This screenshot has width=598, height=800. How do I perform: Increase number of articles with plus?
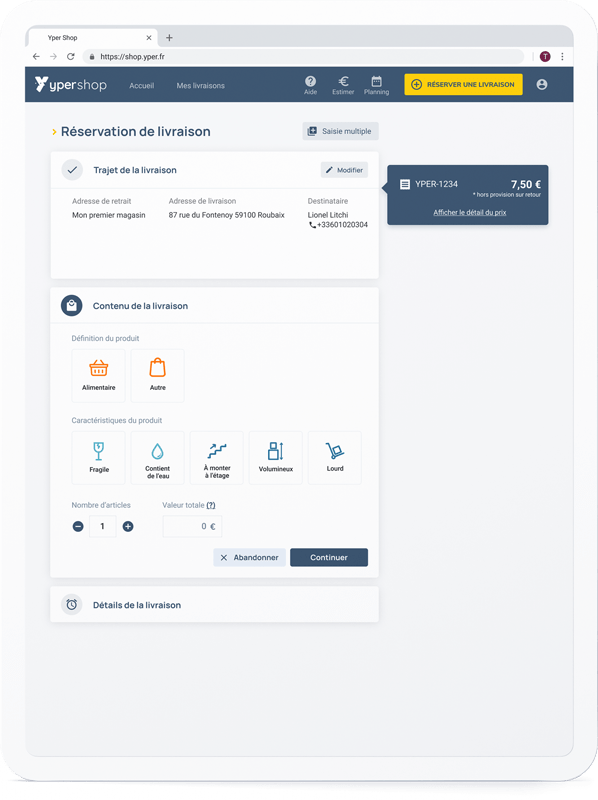coord(128,527)
